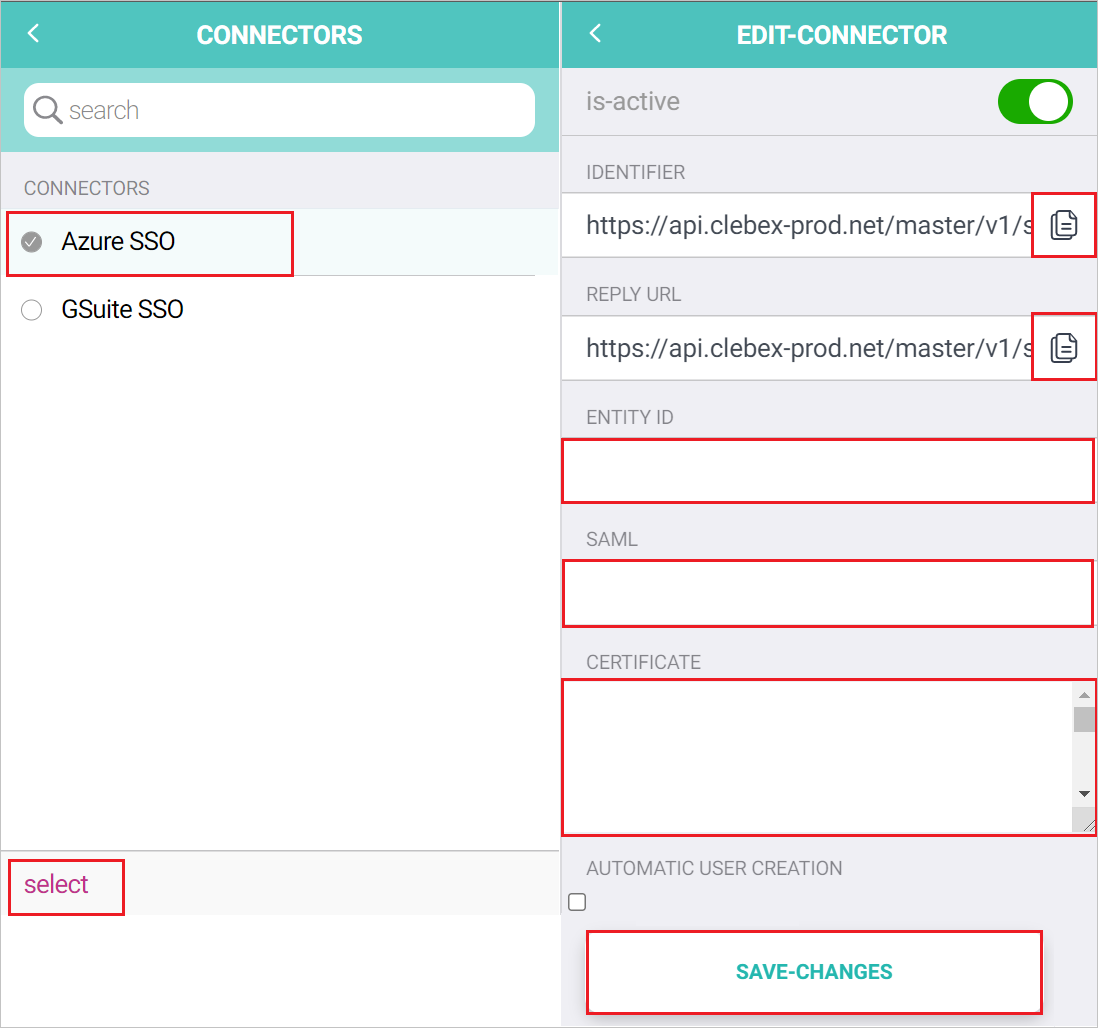1098x1028 pixels.
Task: Click the resize grip of the Certificate box
Action: 1086,824
